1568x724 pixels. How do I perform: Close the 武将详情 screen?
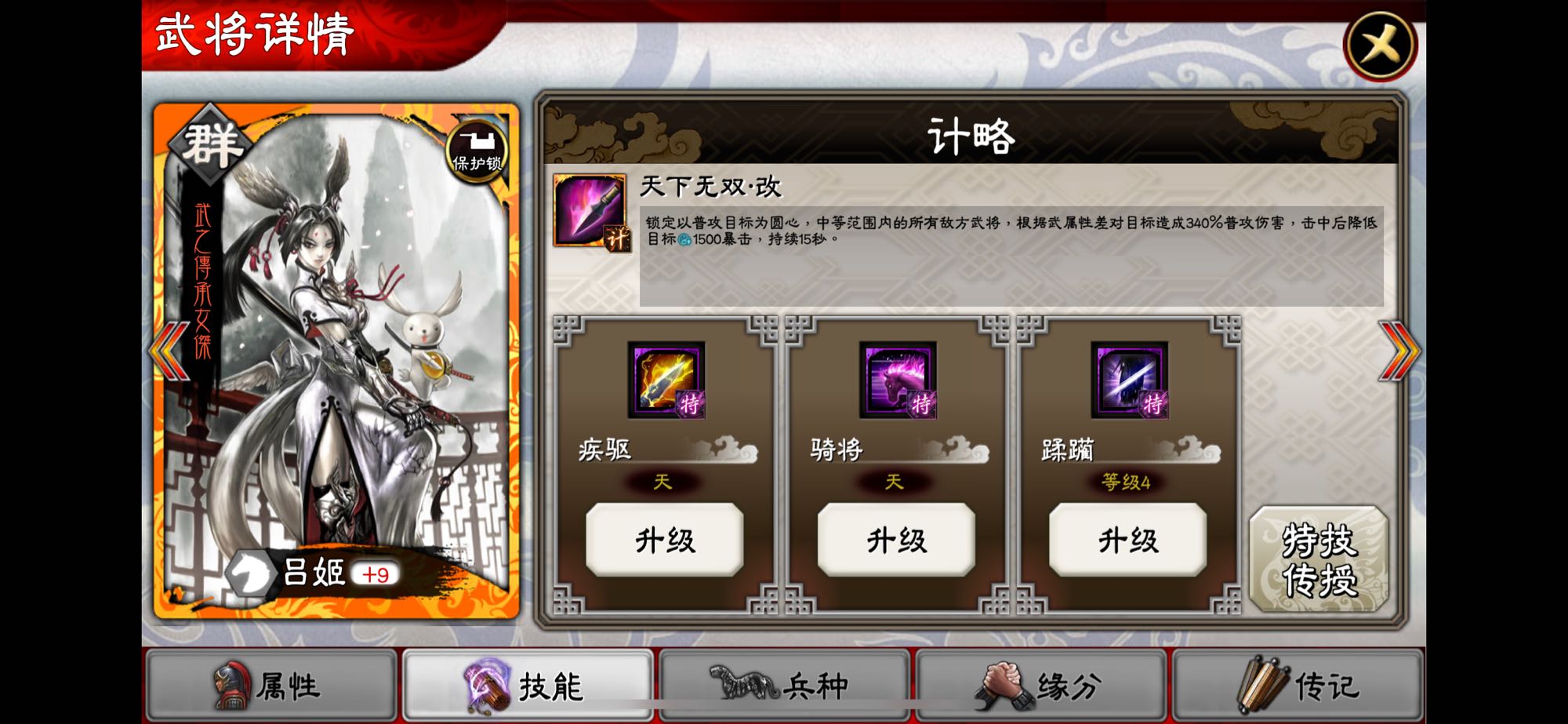point(1380,45)
